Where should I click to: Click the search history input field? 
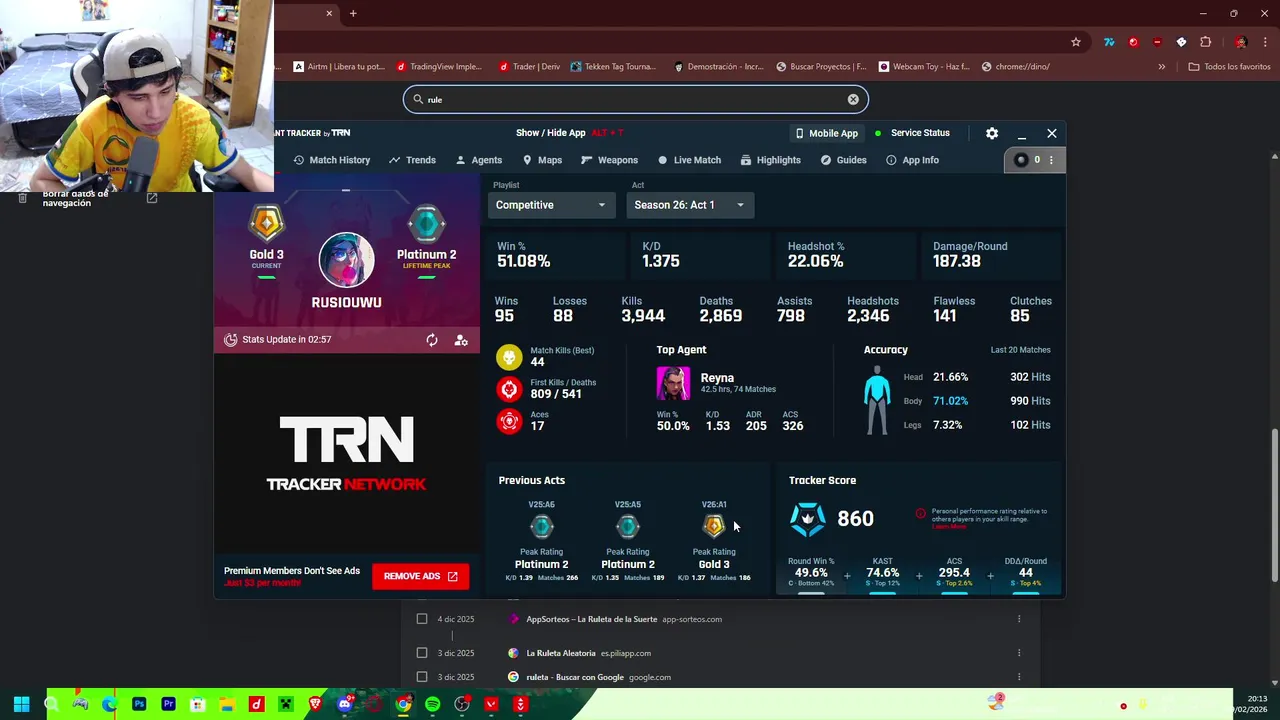pos(636,99)
